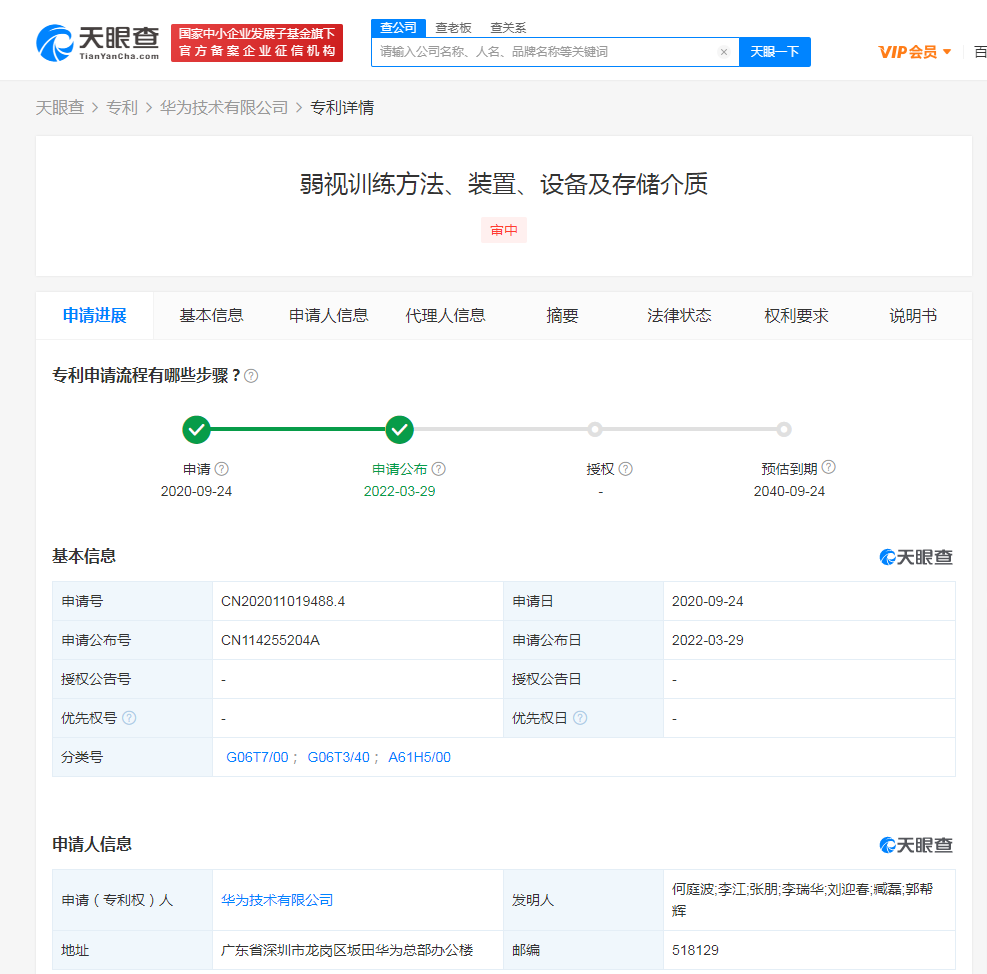
Task: Open help icon next to 申请 step
Action: (x=222, y=468)
